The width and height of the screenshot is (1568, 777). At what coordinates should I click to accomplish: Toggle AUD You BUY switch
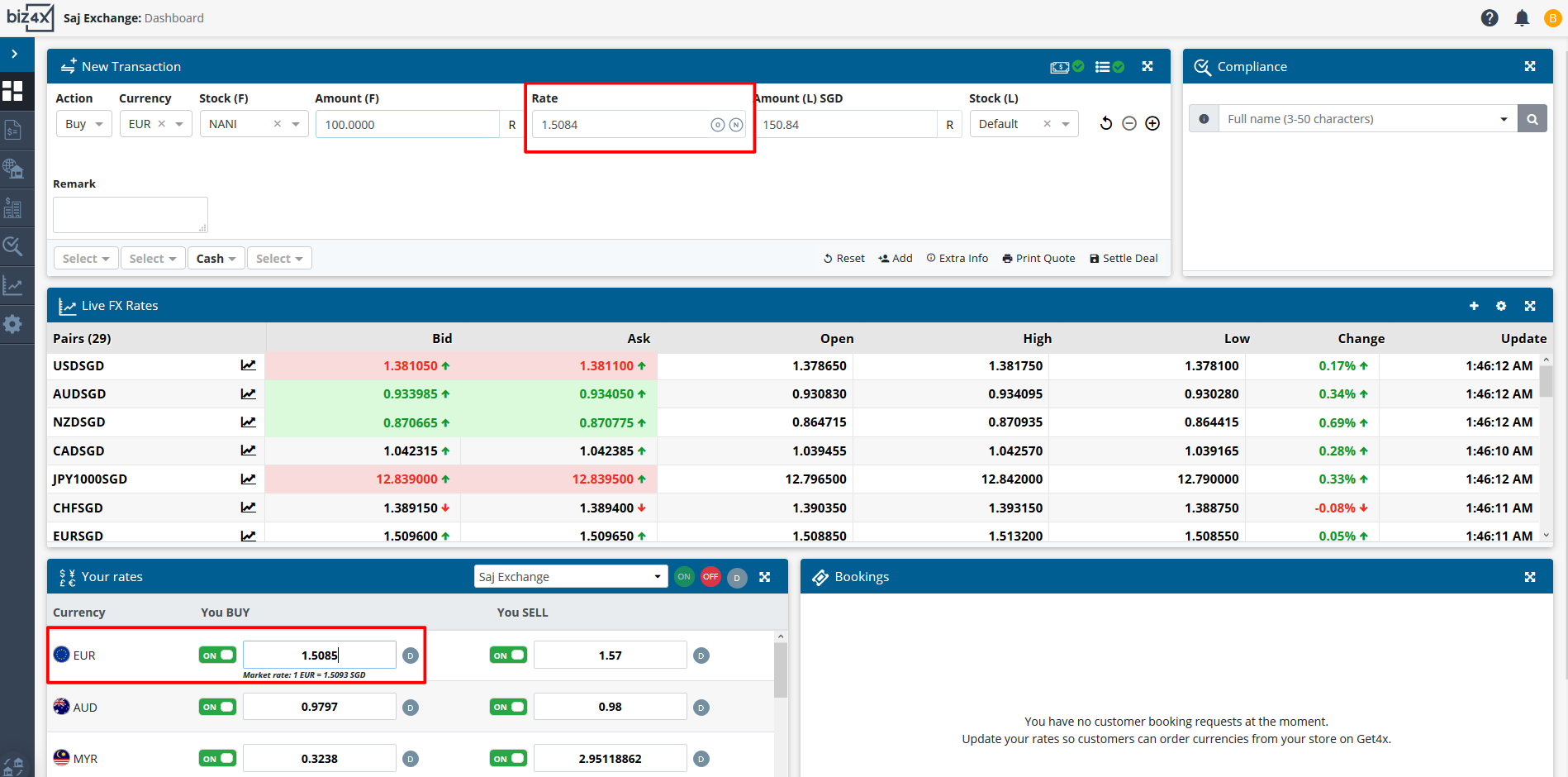click(x=217, y=707)
